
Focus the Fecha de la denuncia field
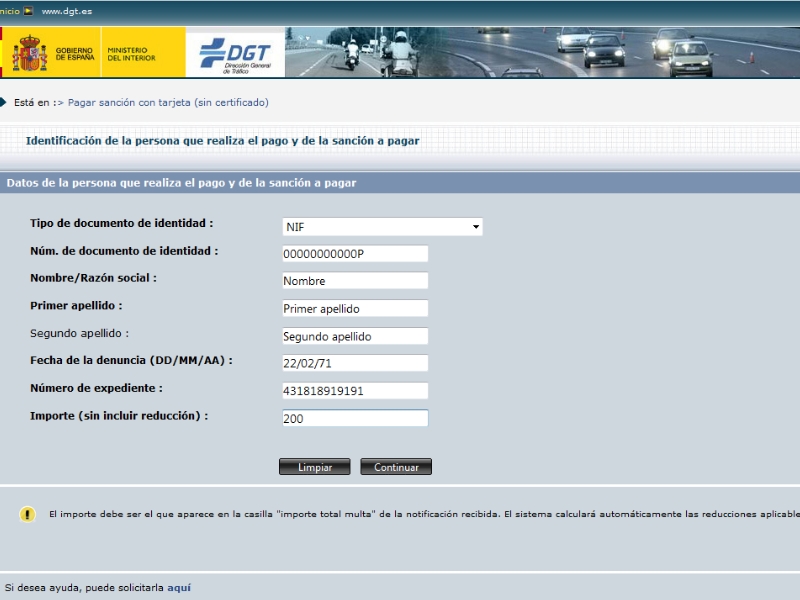(x=355, y=363)
